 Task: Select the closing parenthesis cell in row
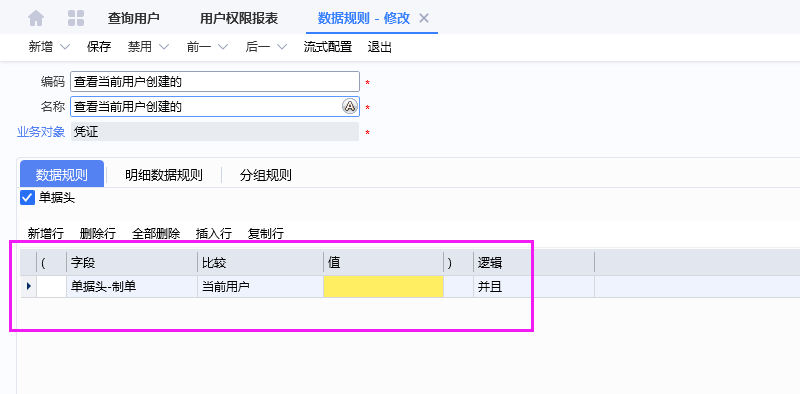click(x=458, y=286)
